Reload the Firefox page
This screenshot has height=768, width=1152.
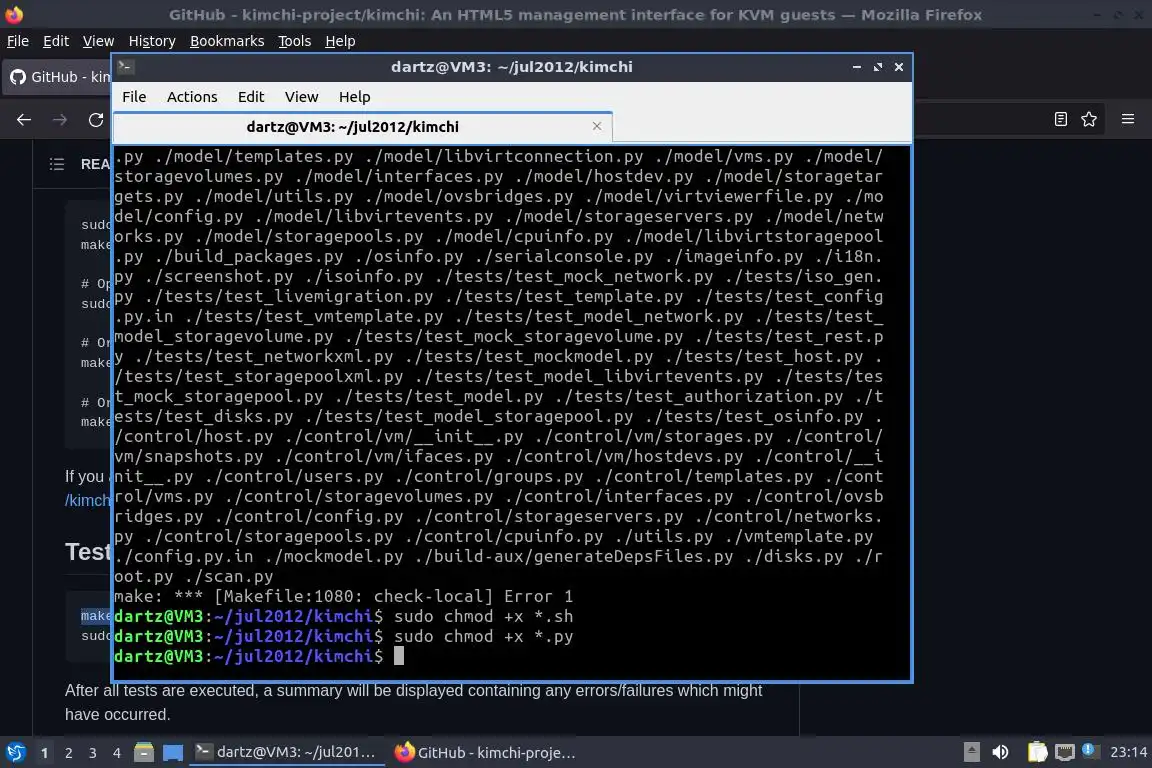pyautogui.click(x=96, y=120)
